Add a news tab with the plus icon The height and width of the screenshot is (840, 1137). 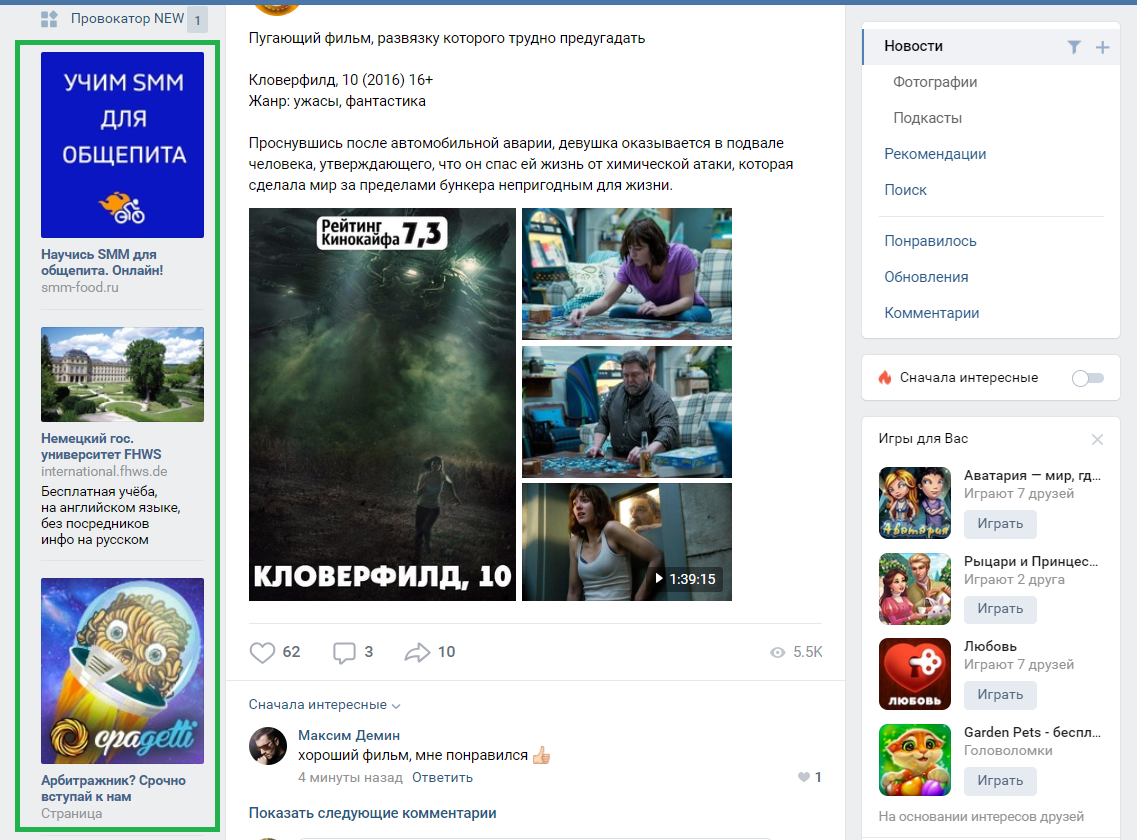1102,47
